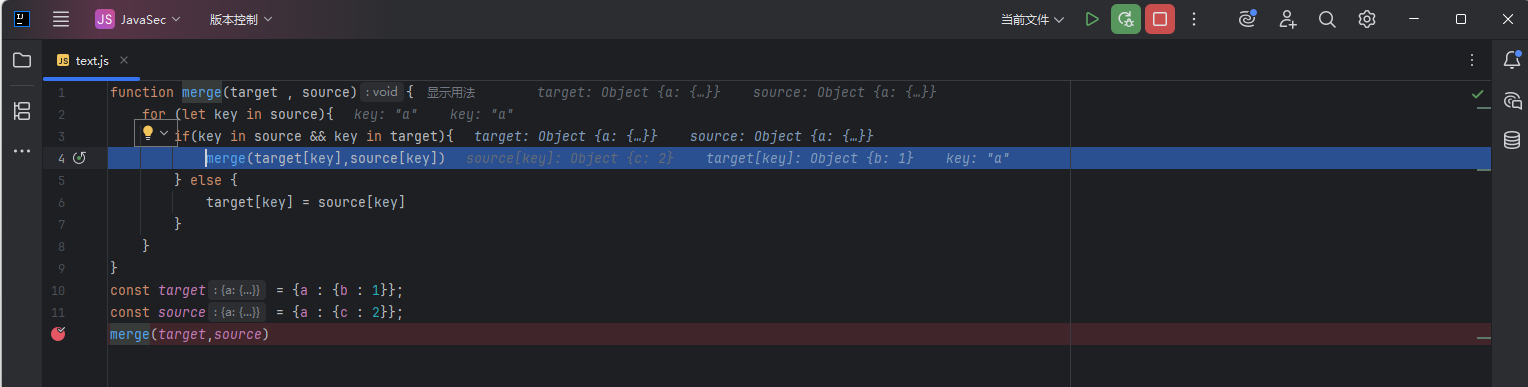
Task: Open the Notifications bell panel
Action: [x=1512, y=60]
